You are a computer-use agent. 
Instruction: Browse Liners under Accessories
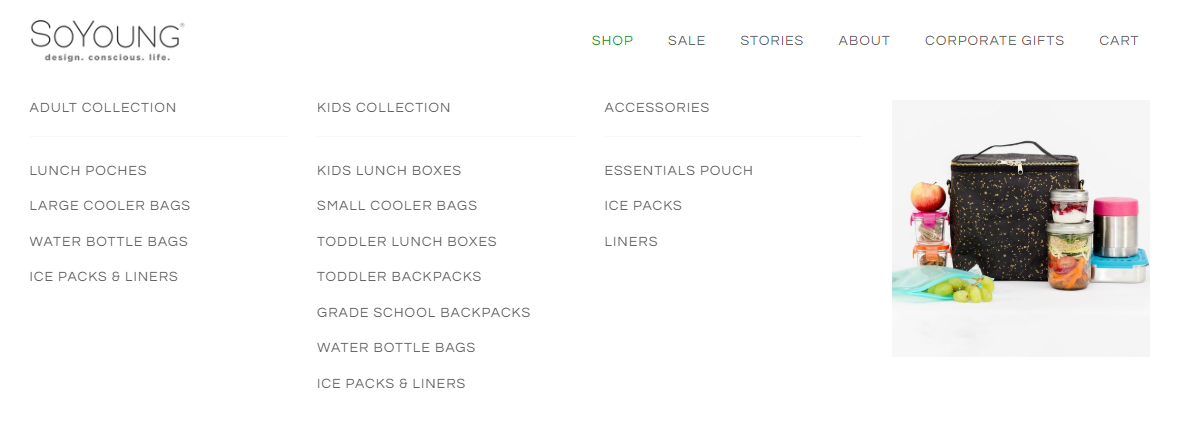(x=631, y=242)
